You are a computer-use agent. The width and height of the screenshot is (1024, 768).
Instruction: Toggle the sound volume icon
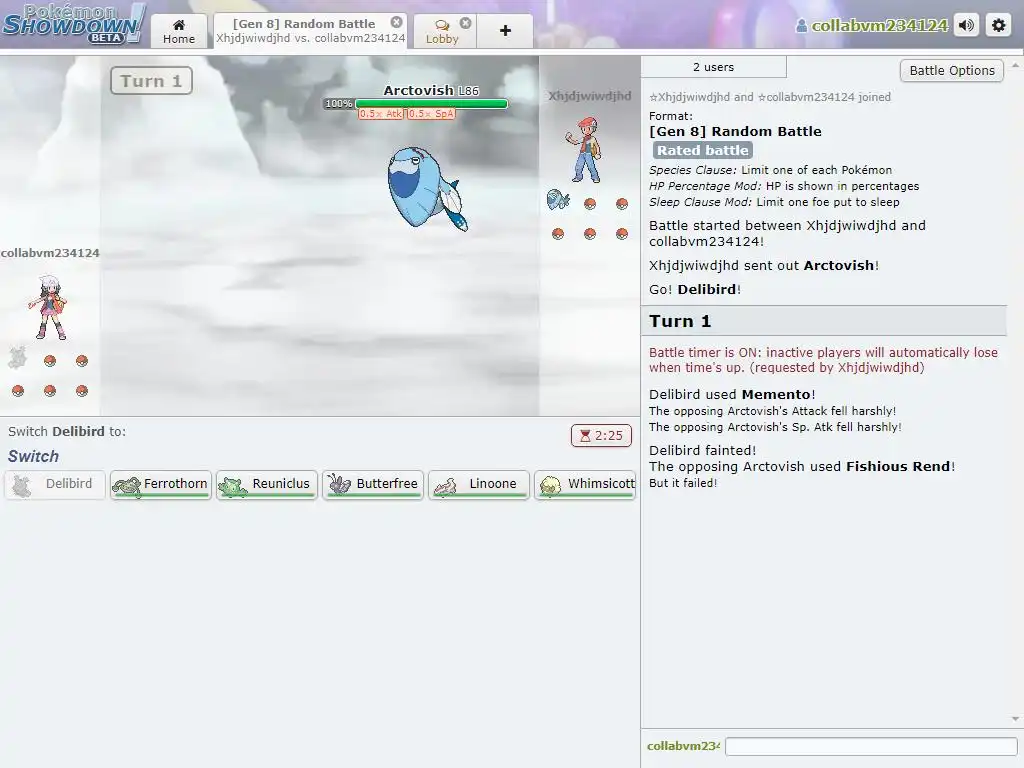tap(966, 25)
